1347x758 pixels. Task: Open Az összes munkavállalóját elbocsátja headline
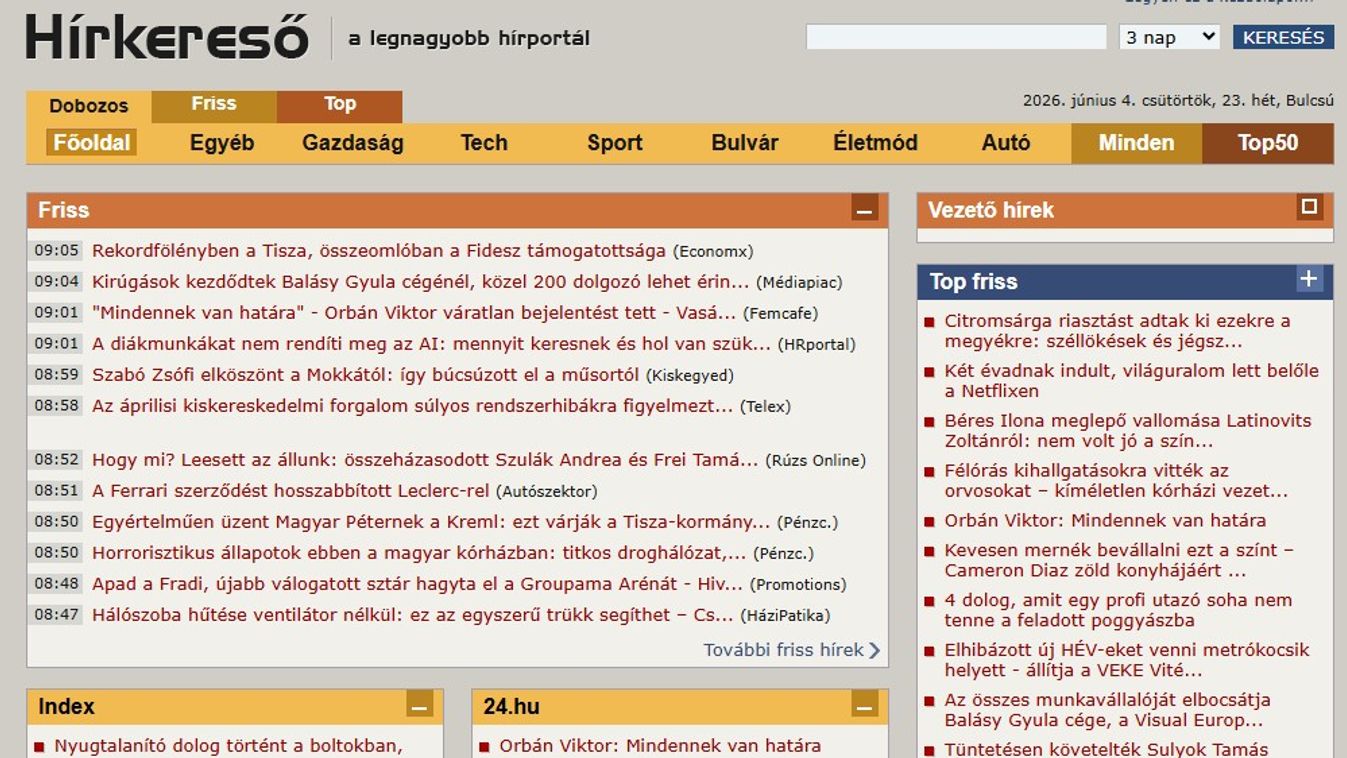pyautogui.click(x=1108, y=710)
